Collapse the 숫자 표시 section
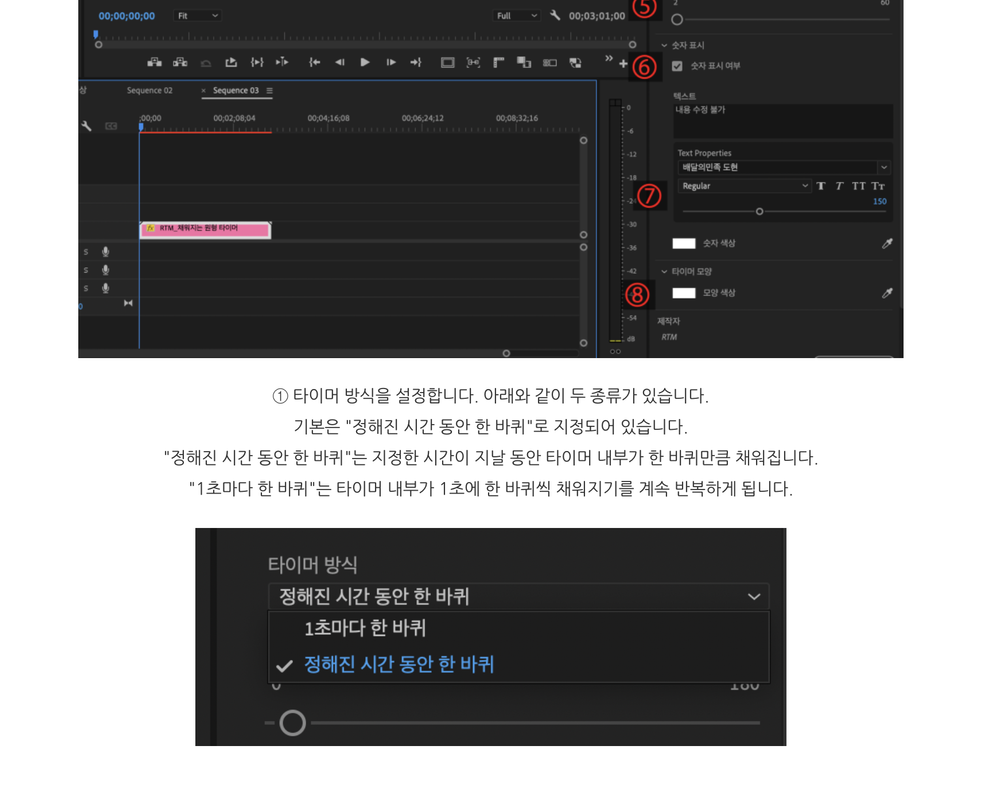This screenshot has height=800, width=991. [x=664, y=45]
